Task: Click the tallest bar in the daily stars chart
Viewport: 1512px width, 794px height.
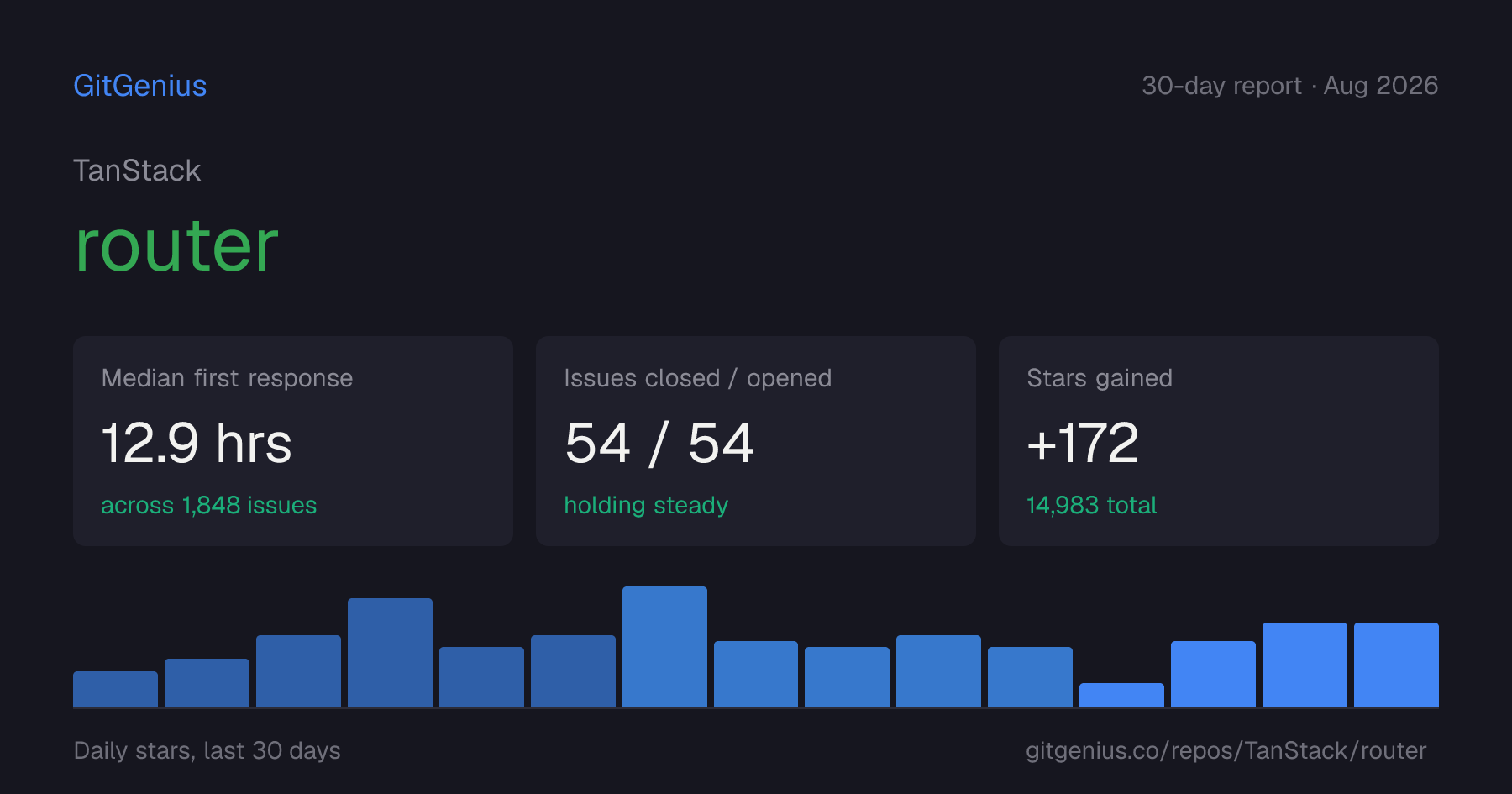Action: tap(664, 647)
